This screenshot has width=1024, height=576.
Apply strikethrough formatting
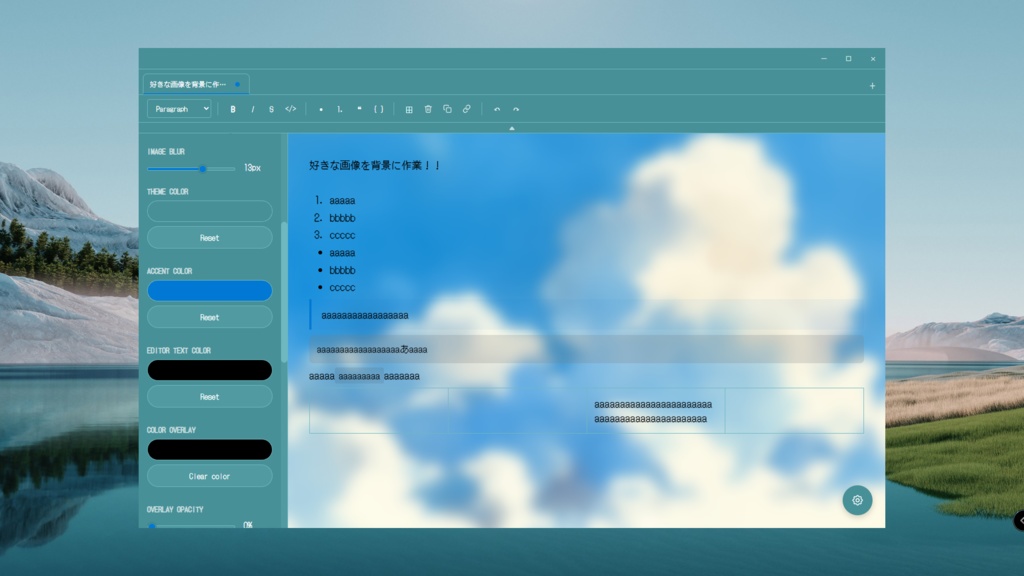point(271,109)
